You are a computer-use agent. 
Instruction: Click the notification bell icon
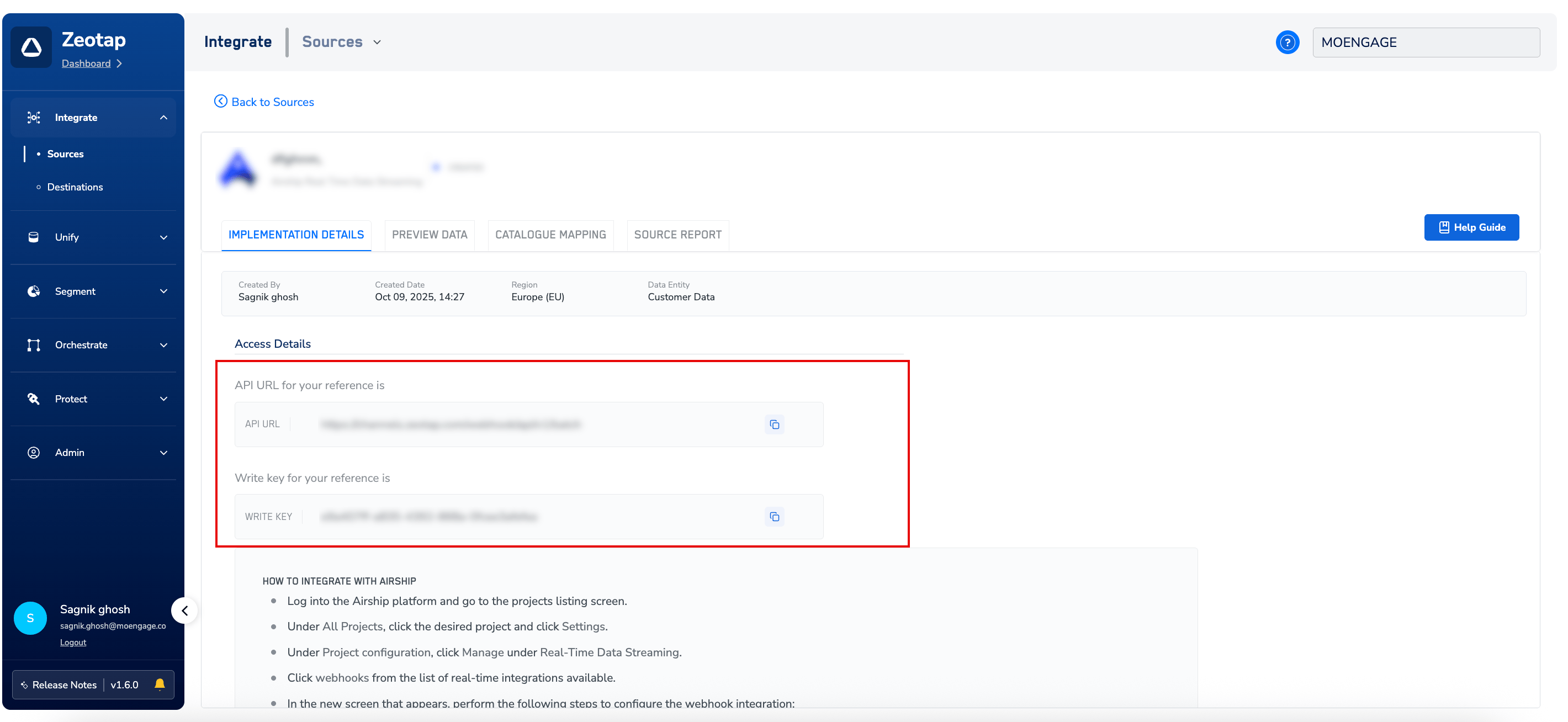[160, 684]
